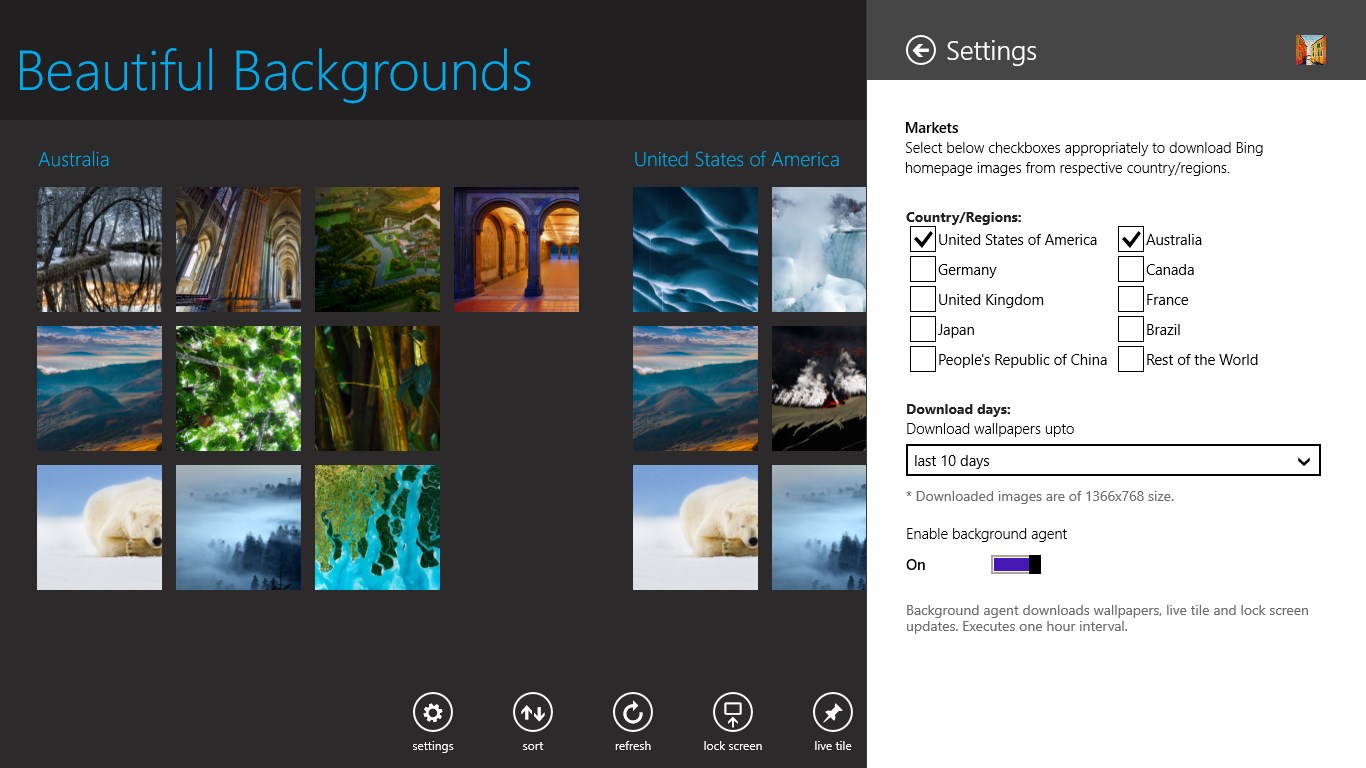Uncheck the United States of America checkbox
The width and height of the screenshot is (1366, 768).
tap(922, 239)
